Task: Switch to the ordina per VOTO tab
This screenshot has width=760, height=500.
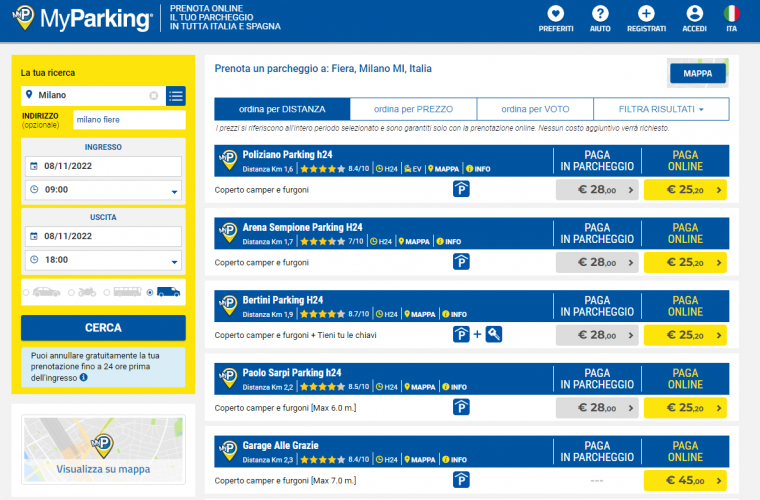Action: (534, 109)
